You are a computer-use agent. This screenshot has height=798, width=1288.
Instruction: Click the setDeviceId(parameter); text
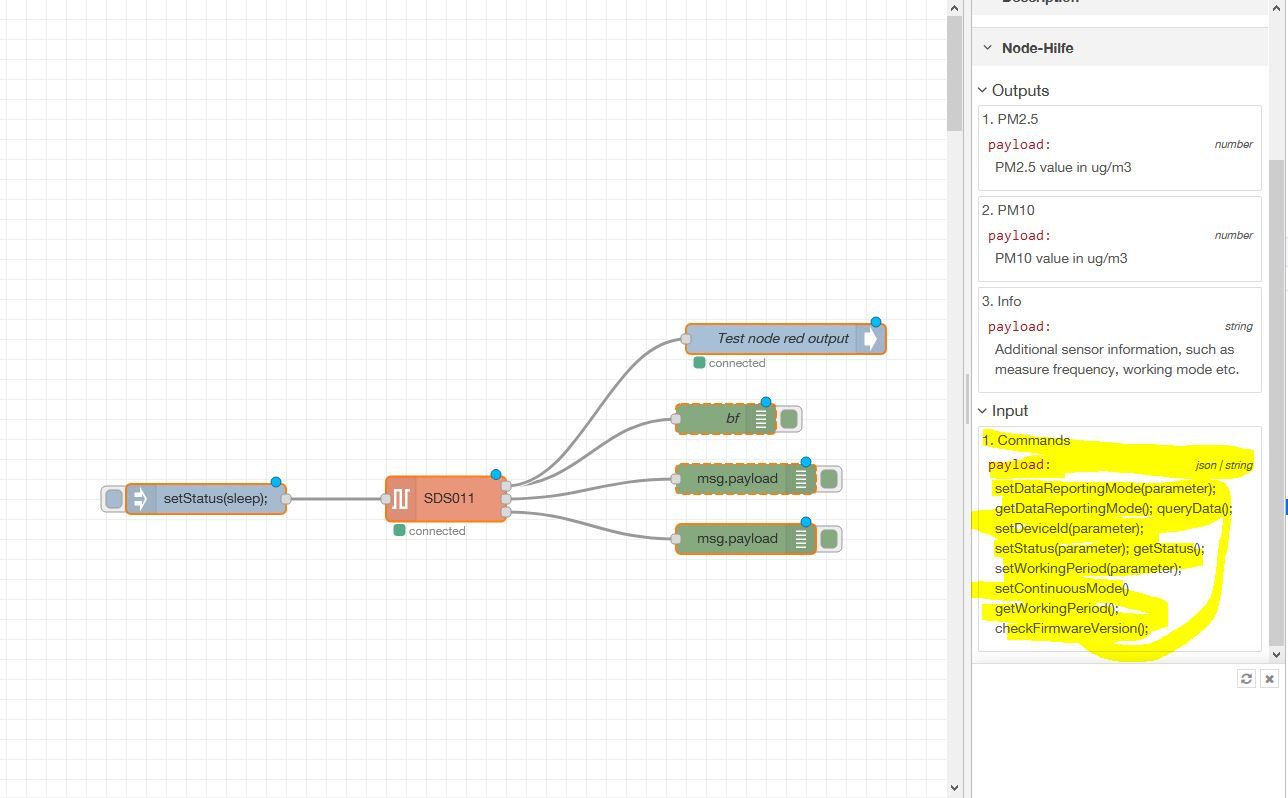tap(1069, 528)
